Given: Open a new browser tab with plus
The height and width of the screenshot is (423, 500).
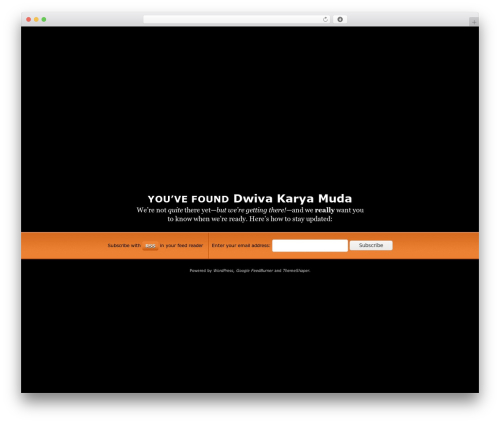Looking at the screenshot, I should (474, 22).
